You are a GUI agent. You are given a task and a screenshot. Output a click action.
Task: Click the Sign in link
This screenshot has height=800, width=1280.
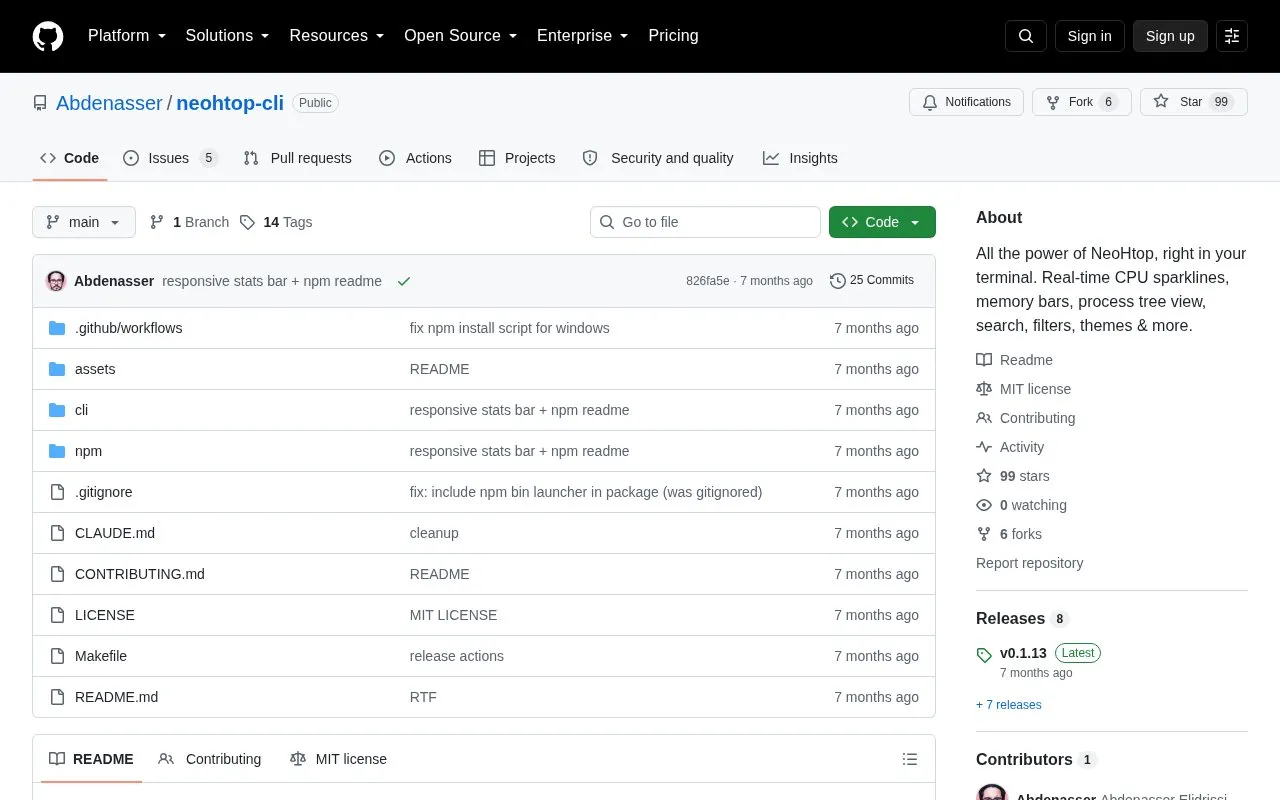[x=1089, y=36]
